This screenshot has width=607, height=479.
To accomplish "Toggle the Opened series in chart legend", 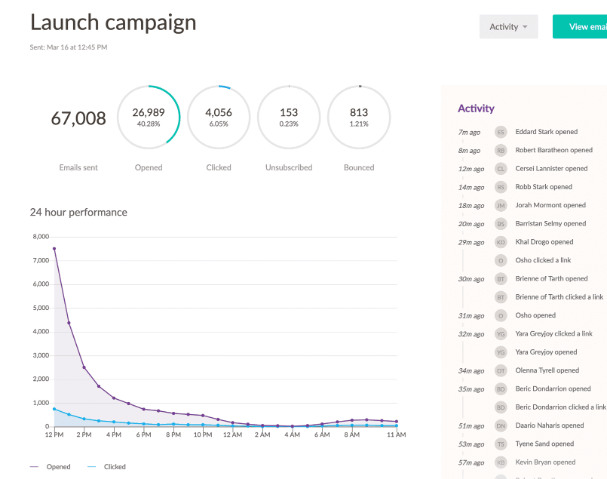I will pos(50,467).
